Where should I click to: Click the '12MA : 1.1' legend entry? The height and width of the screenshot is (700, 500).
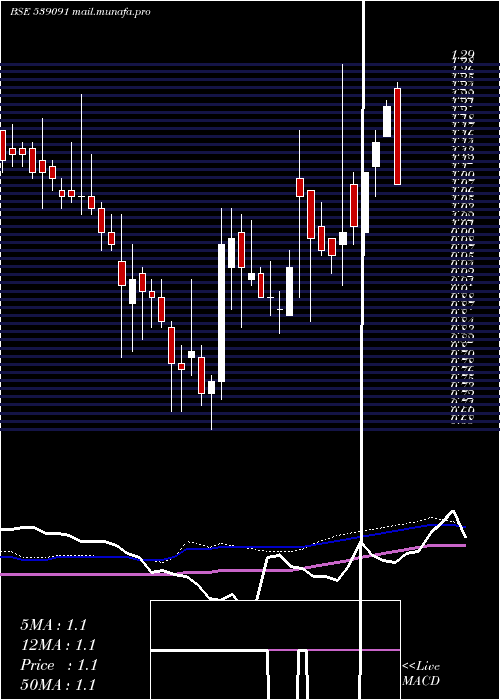point(58,645)
